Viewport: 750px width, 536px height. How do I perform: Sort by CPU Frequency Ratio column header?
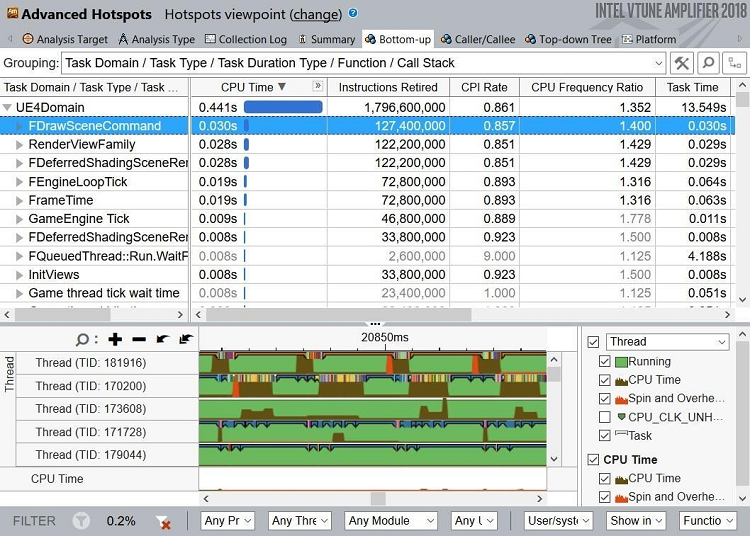pos(587,87)
